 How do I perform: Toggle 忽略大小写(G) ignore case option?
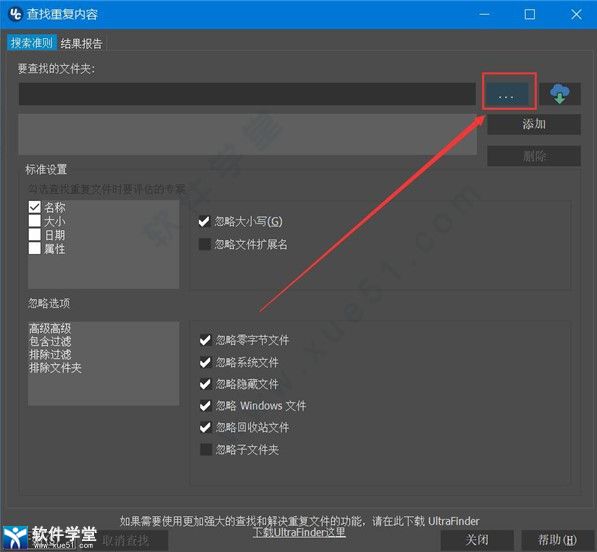[204, 221]
